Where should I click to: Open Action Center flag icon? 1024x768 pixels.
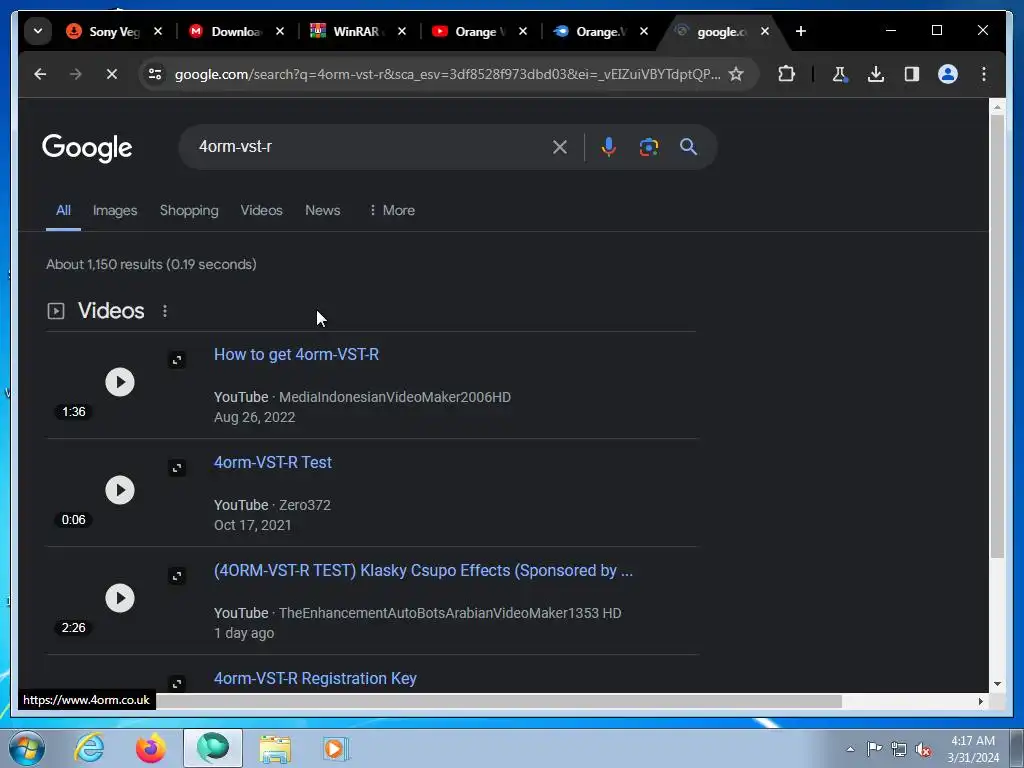click(x=874, y=749)
